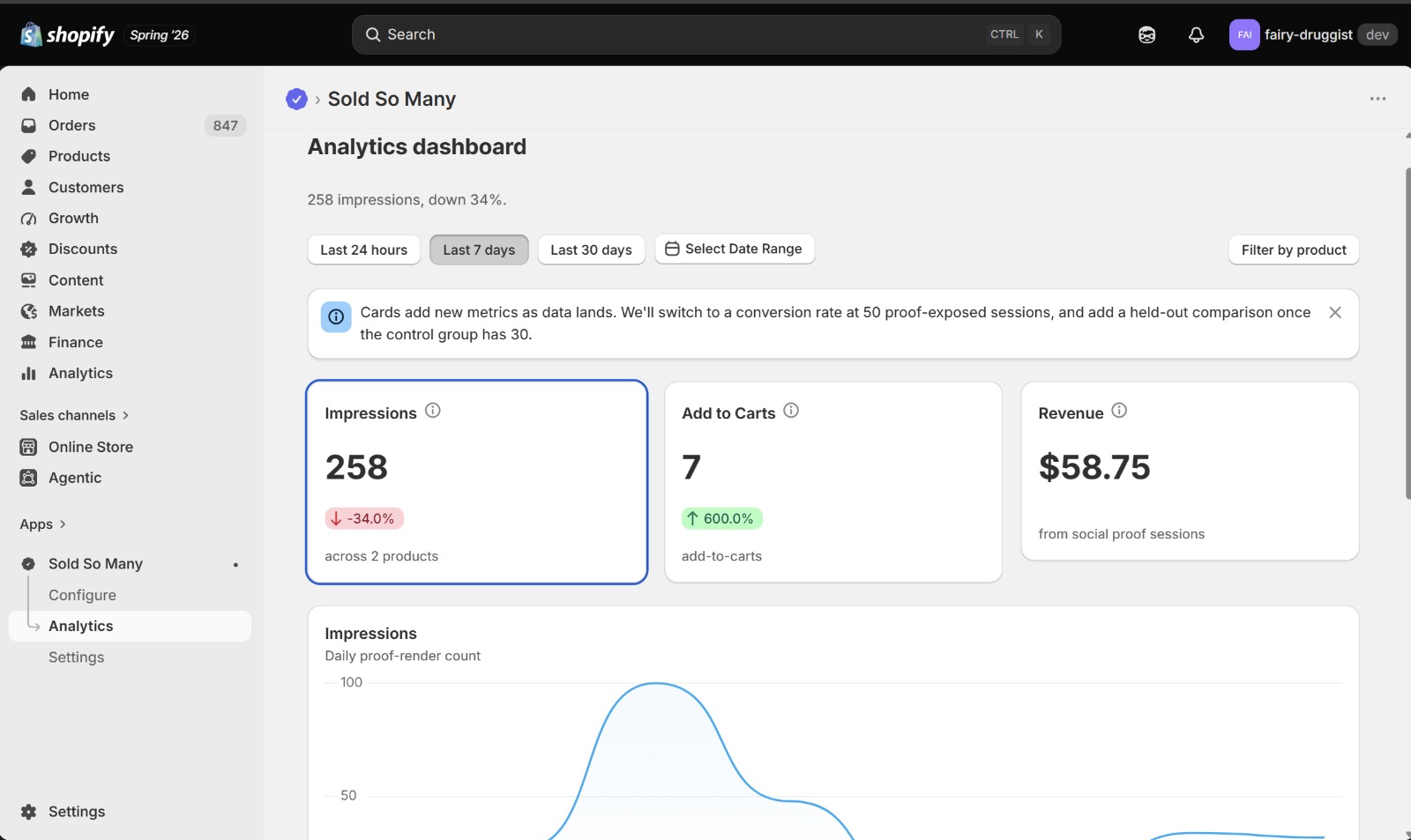Click the Finance bank icon
Screen dimensions: 1411x840
(x=29, y=342)
